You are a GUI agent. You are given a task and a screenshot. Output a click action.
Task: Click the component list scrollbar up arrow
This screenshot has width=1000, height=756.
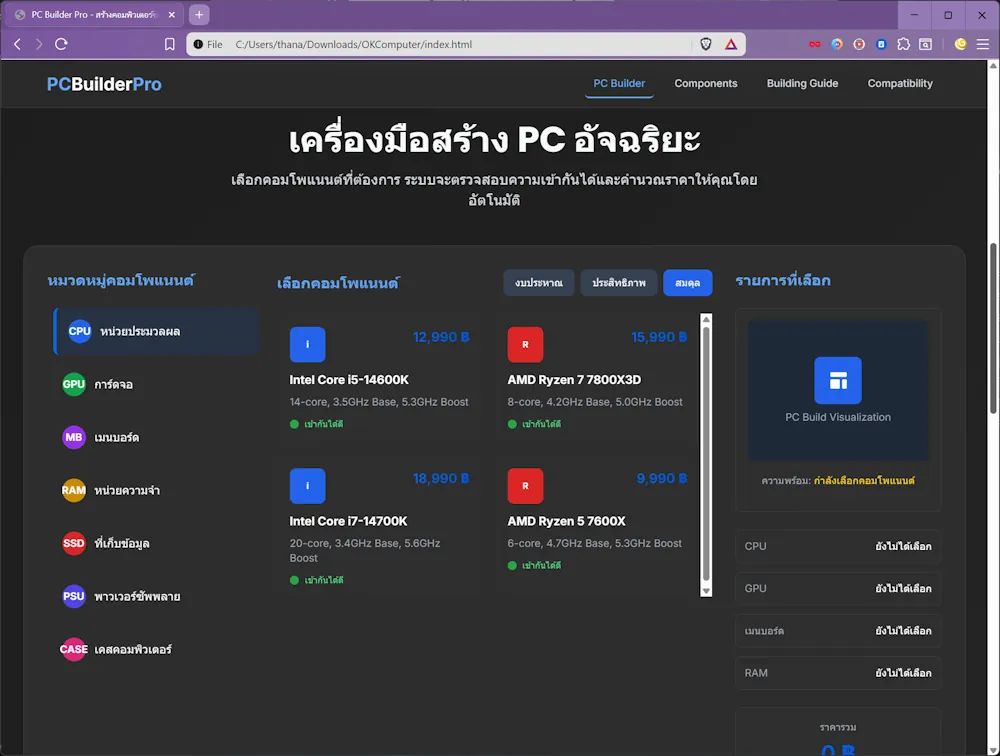point(706,319)
